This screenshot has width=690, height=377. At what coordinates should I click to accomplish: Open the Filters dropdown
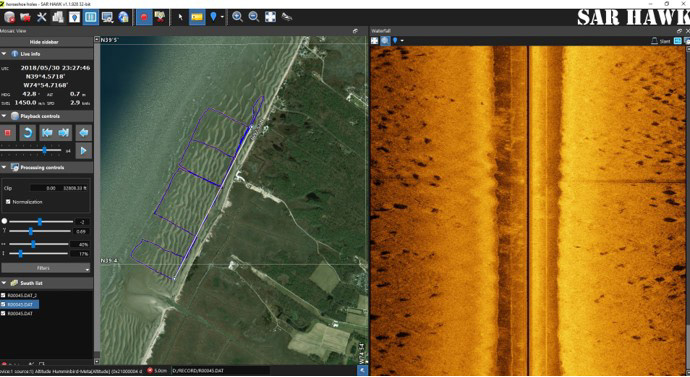(x=46, y=268)
